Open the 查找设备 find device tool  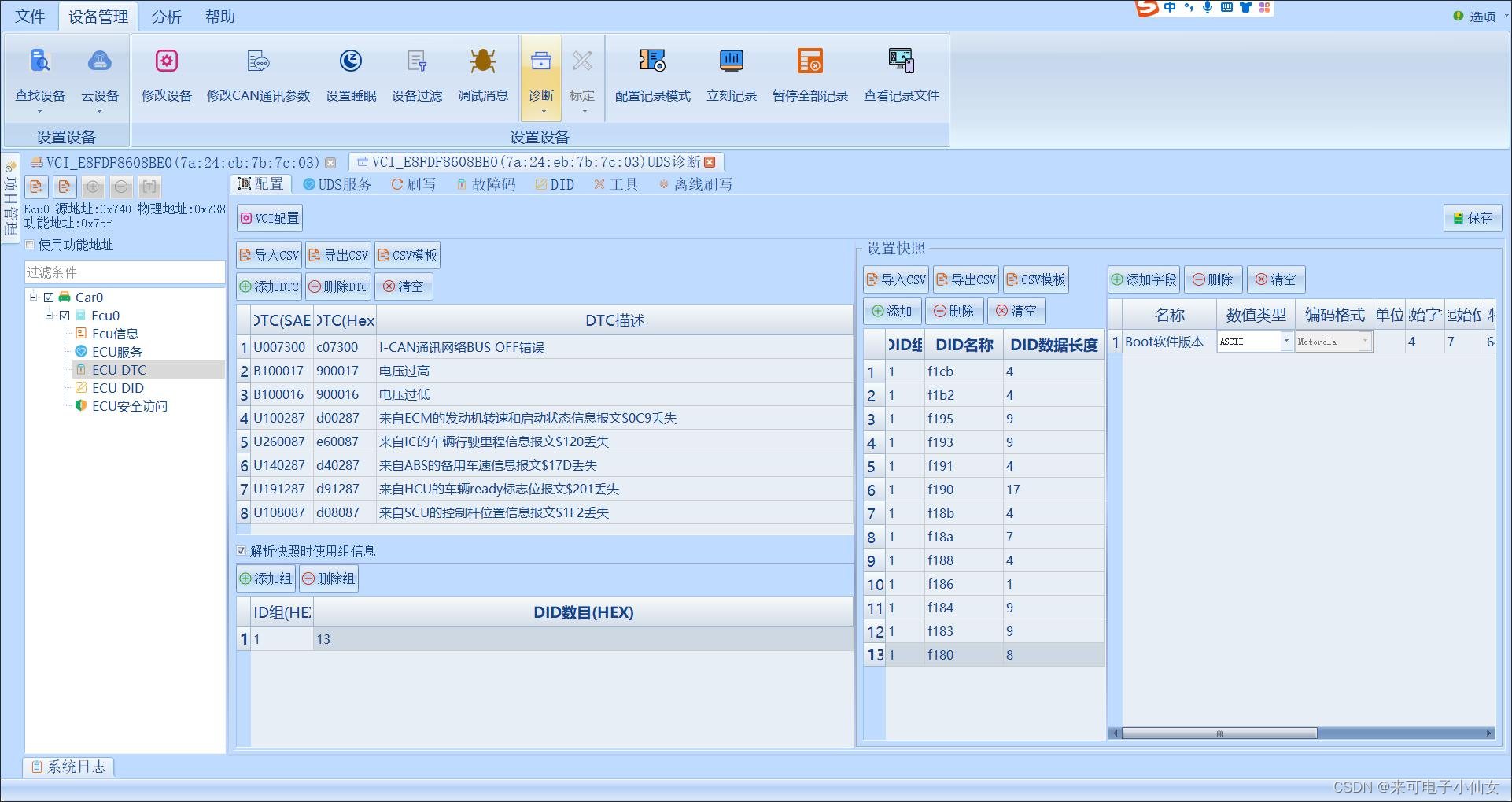[x=40, y=75]
